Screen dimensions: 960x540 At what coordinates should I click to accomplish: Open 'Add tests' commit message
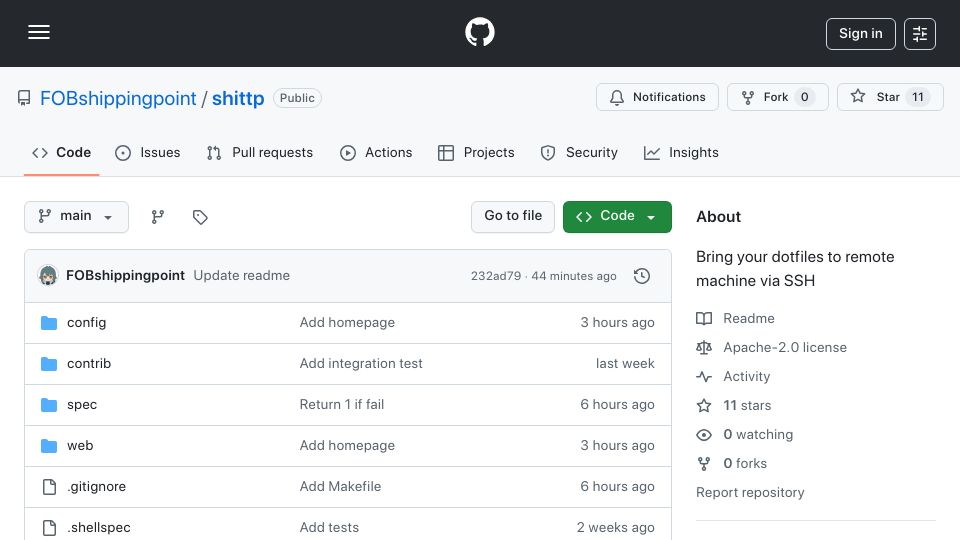tap(329, 528)
